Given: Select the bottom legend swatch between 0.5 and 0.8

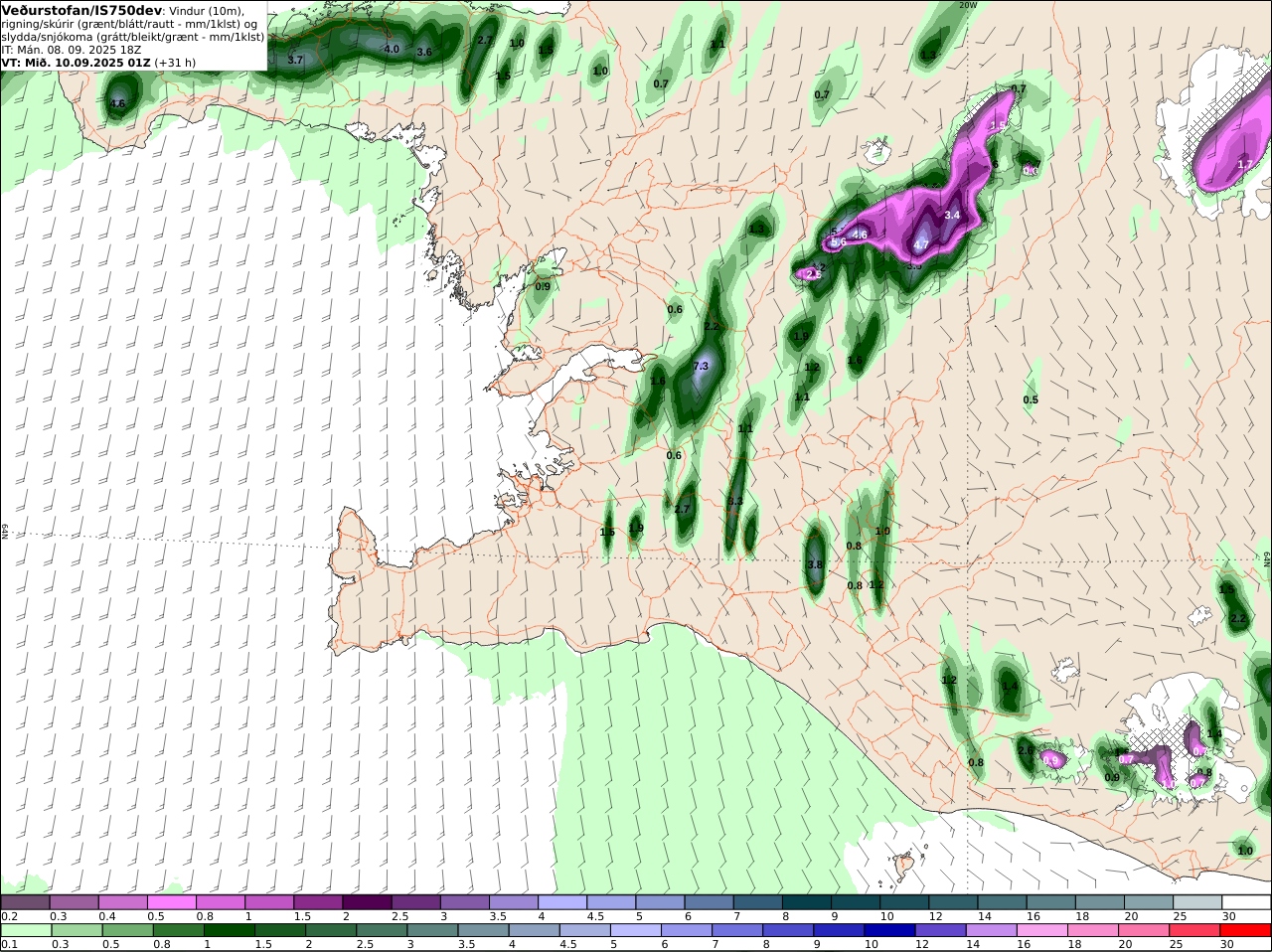Looking at the screenshot, I should pyautogui.click(x=127, y=931).
